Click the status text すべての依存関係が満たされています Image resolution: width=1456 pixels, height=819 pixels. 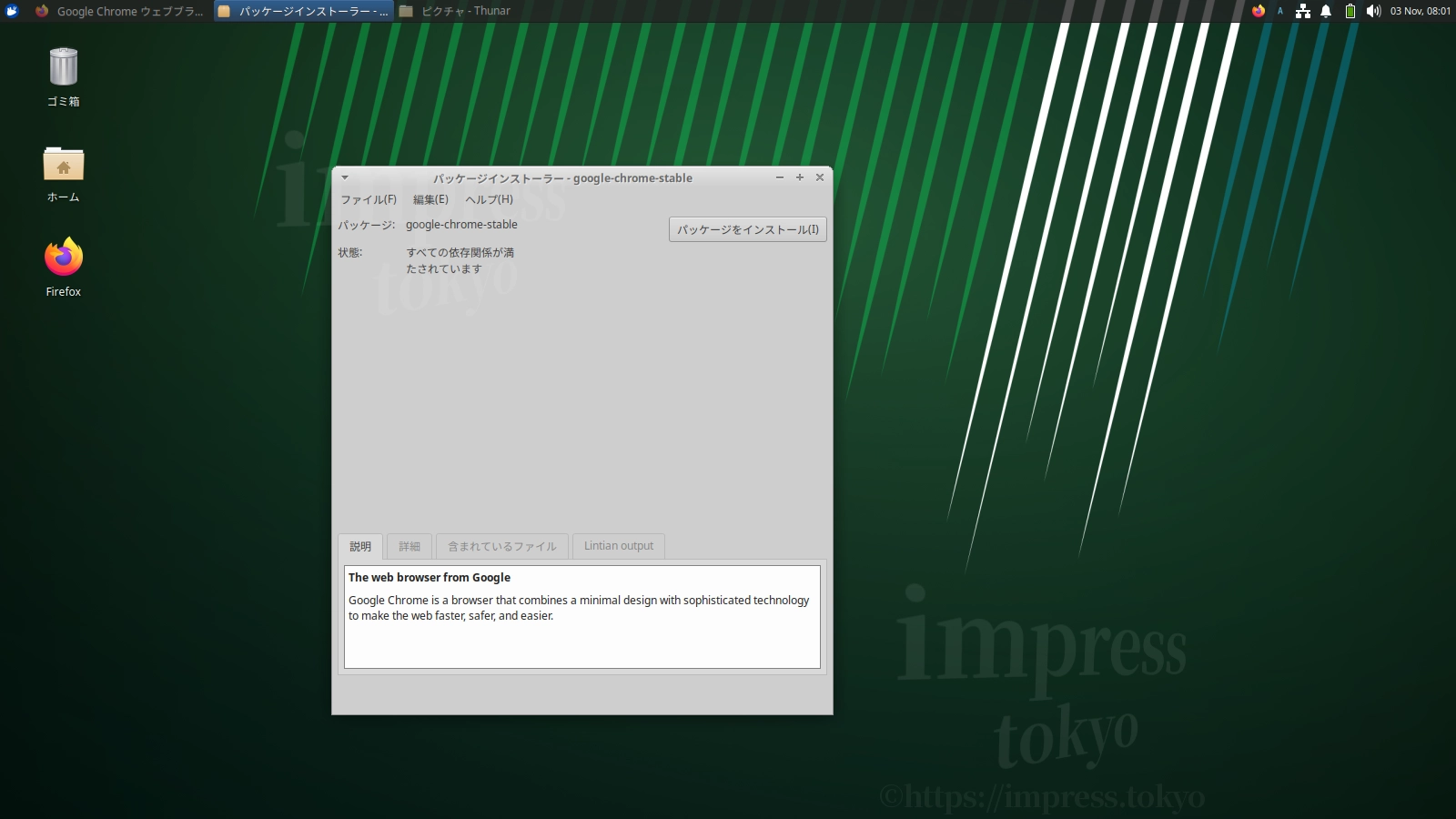(460, 260)
